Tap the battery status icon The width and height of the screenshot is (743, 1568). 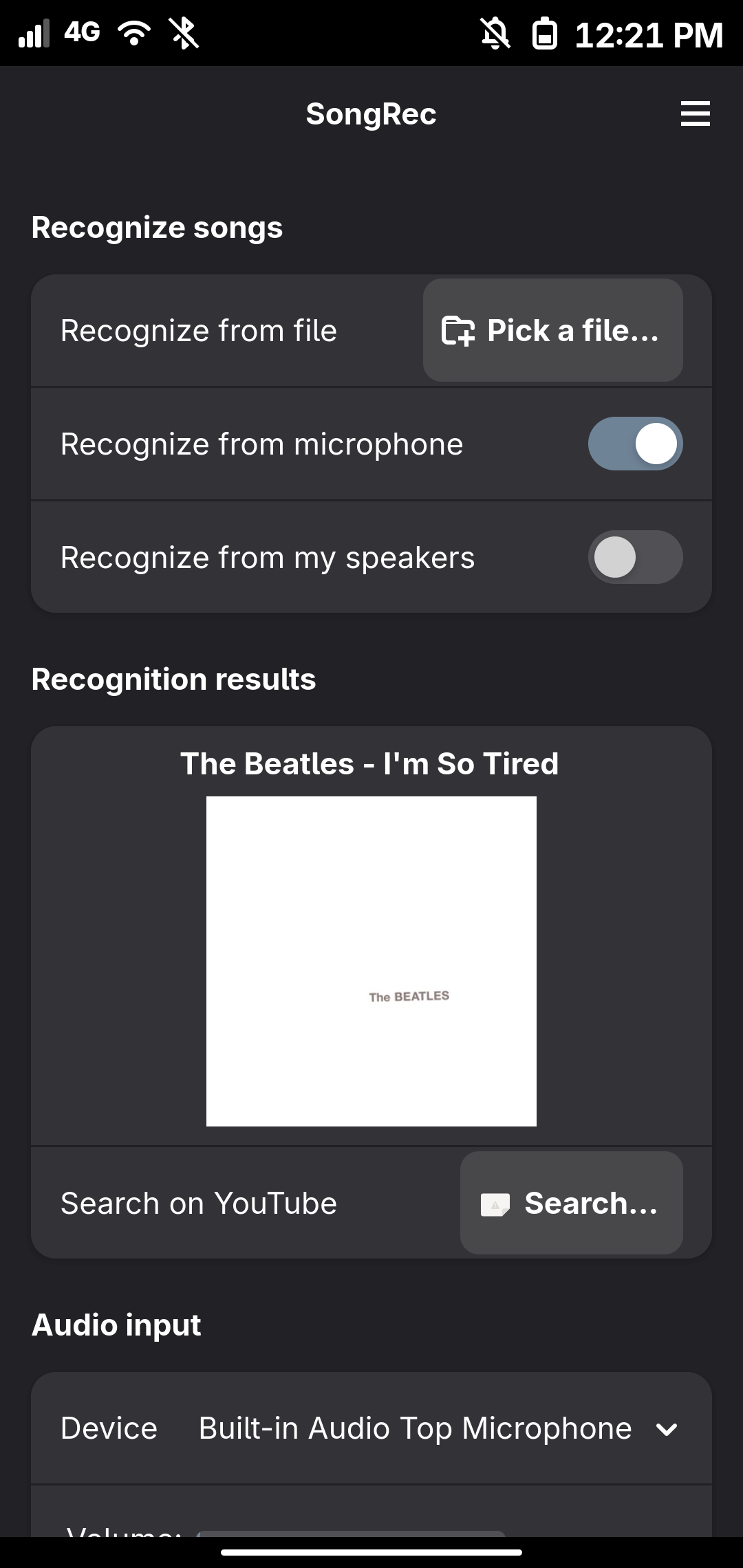click(x=544, y=34)
